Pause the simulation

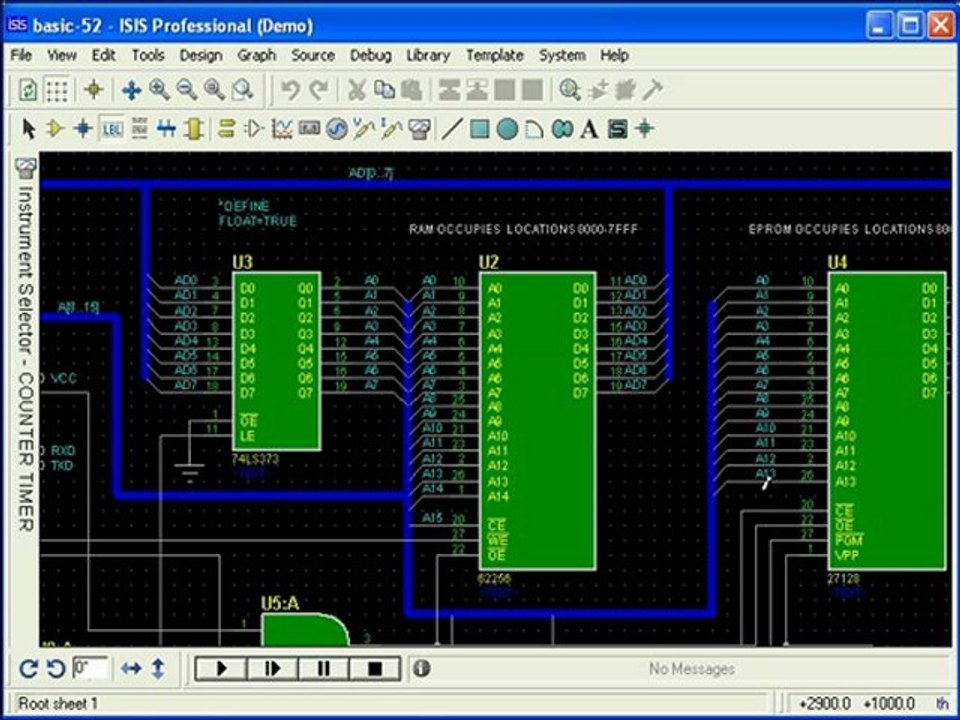[324, 669]
